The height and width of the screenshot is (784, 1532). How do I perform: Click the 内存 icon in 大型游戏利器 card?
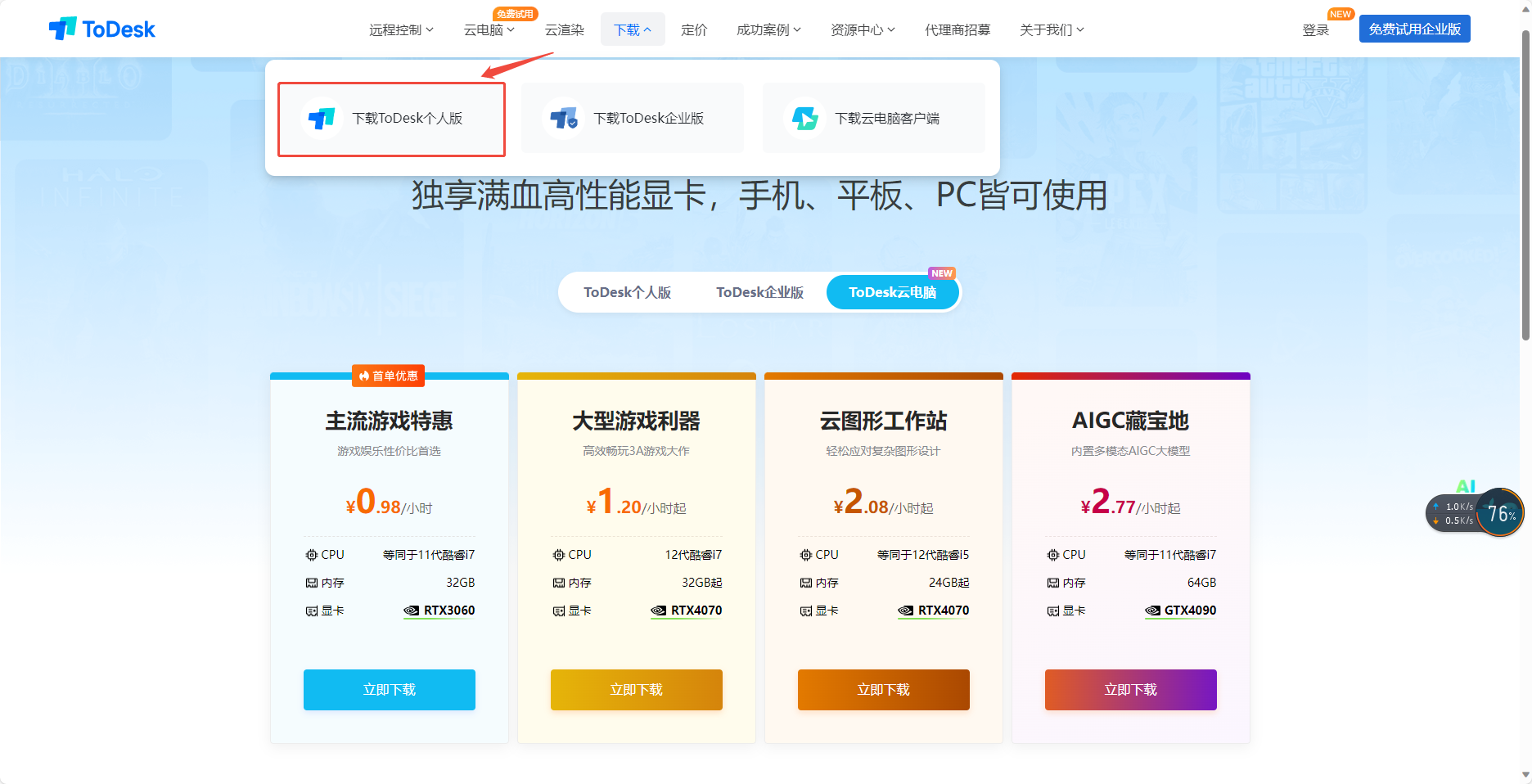(x=558, y=583)
